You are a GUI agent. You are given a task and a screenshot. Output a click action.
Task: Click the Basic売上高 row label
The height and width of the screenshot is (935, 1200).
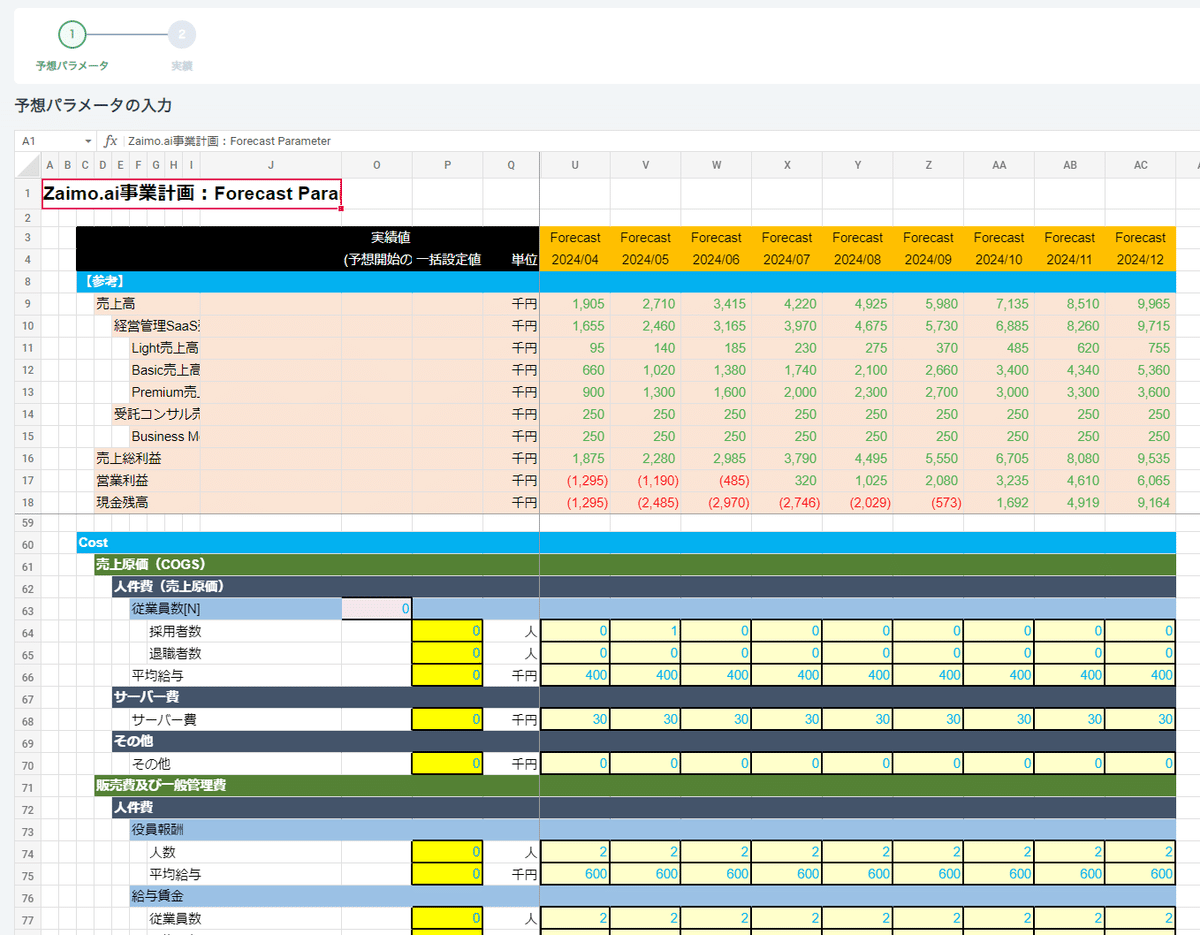[x=165, y=370]
